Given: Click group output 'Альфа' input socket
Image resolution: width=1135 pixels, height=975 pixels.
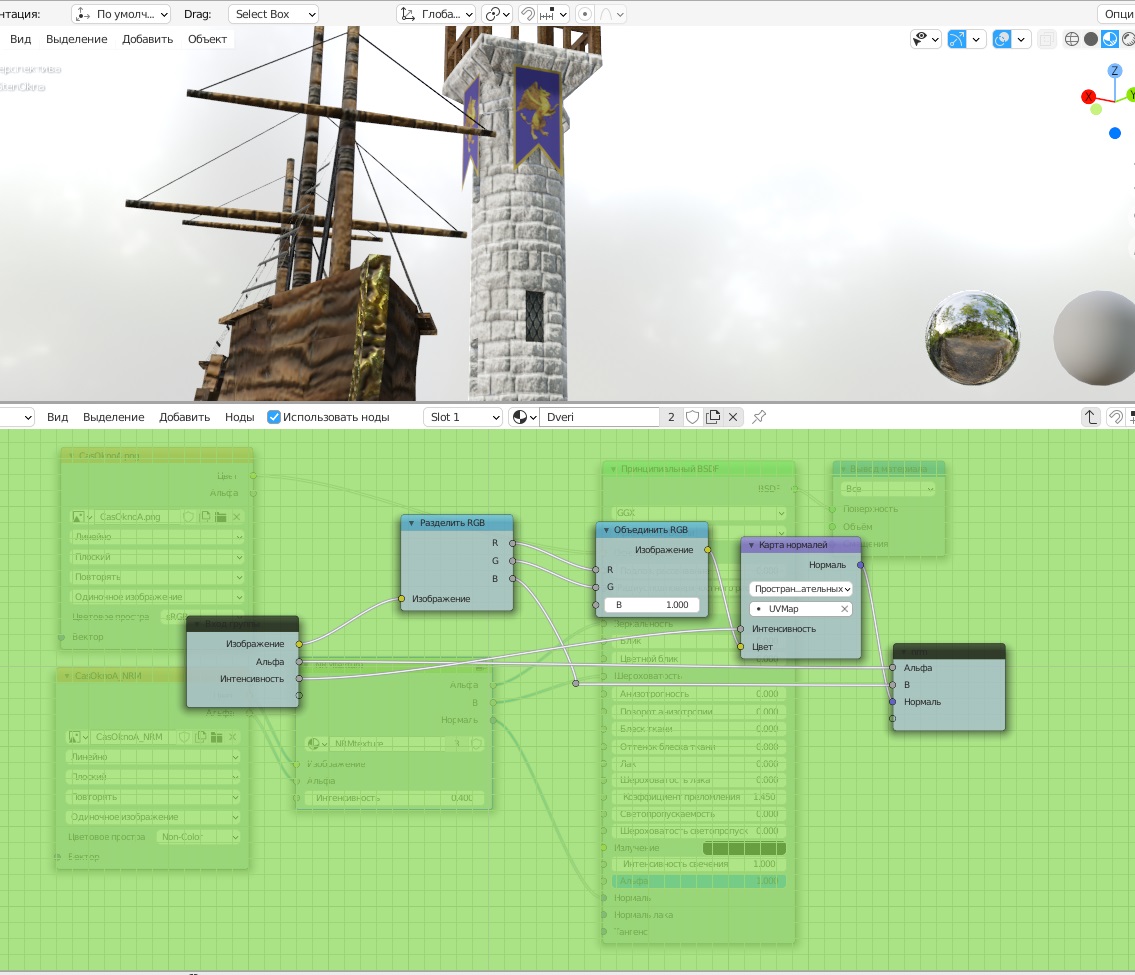Looking at the screenshot, I should pyautogui.click(x=893, y=667).
